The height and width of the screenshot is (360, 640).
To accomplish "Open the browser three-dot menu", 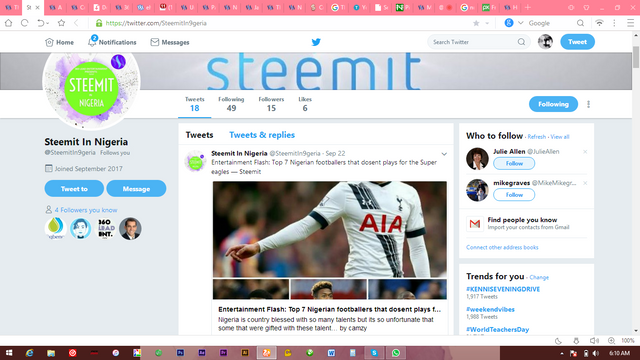I will click(x=614, y=23).
